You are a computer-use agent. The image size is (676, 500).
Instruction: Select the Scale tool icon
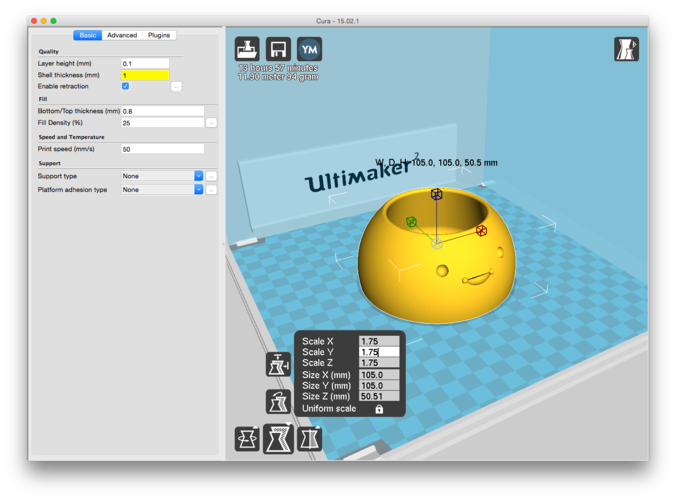278,439
